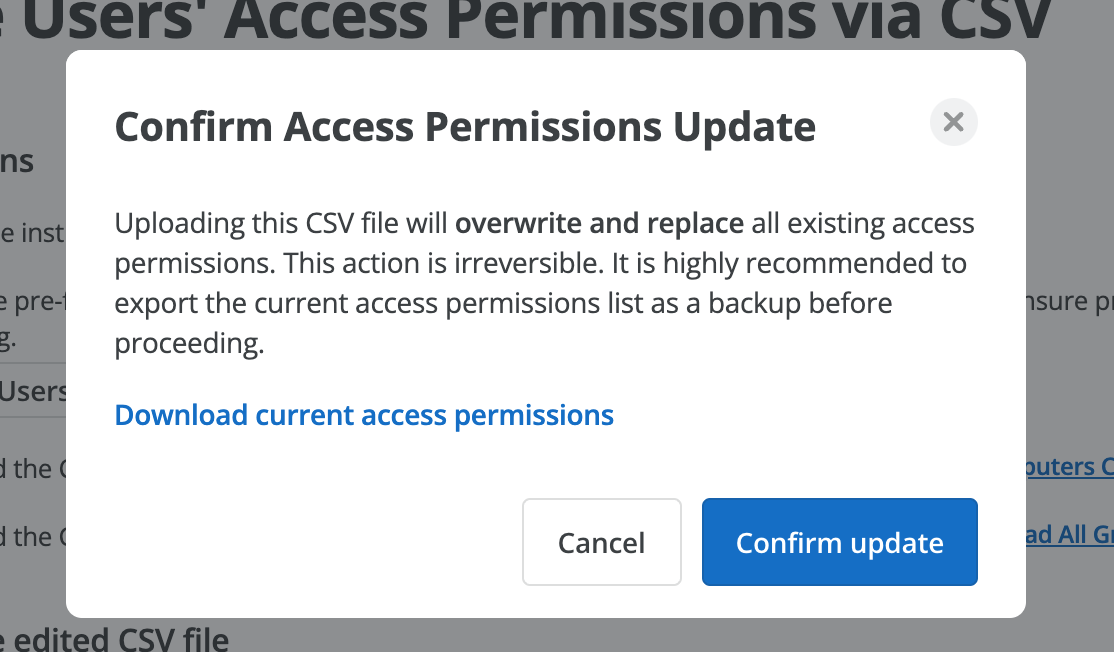
Task: Click the 'Uploading this CSV file will' text
Action: [281, 223]
